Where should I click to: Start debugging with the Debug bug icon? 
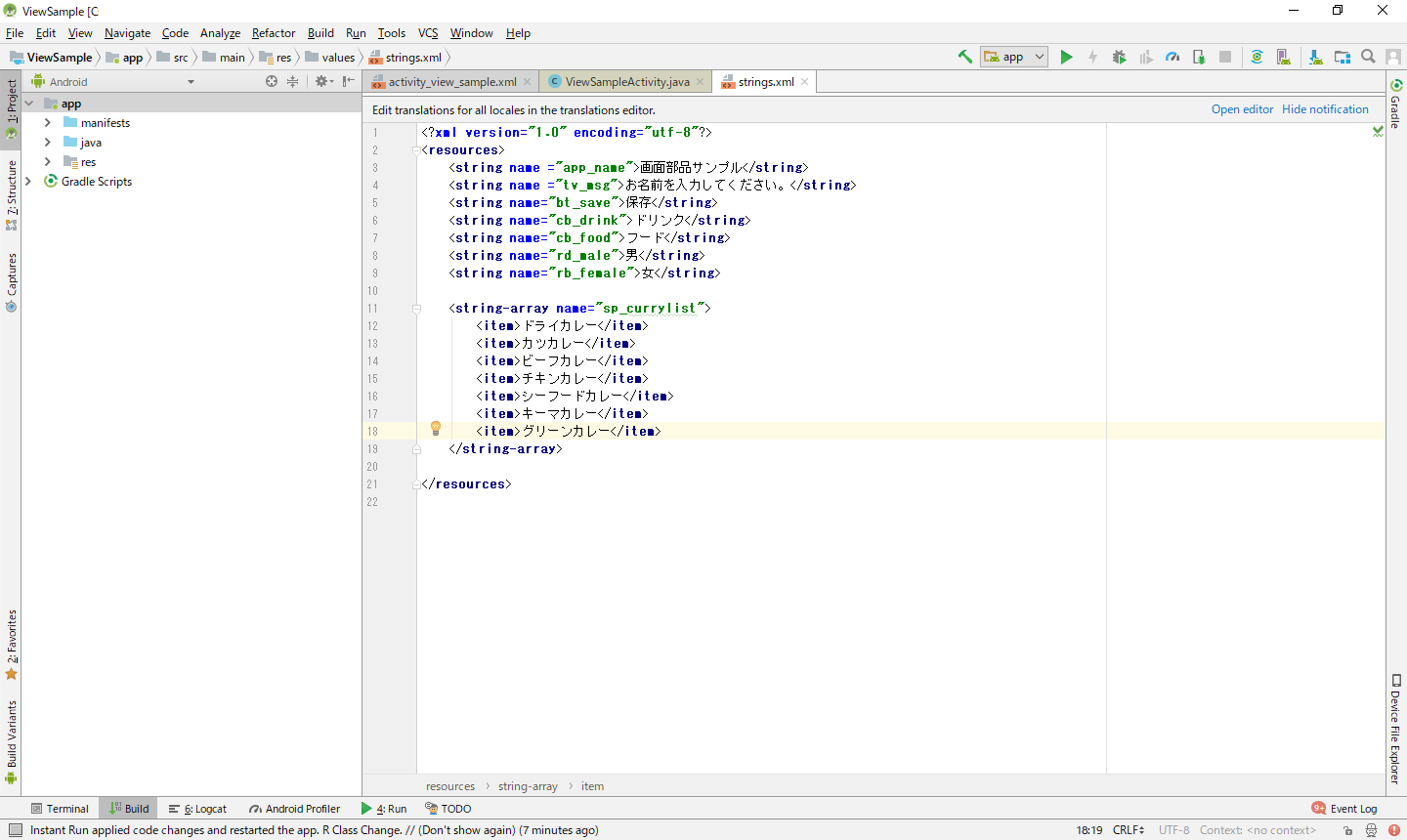(x=1120, y=57)
